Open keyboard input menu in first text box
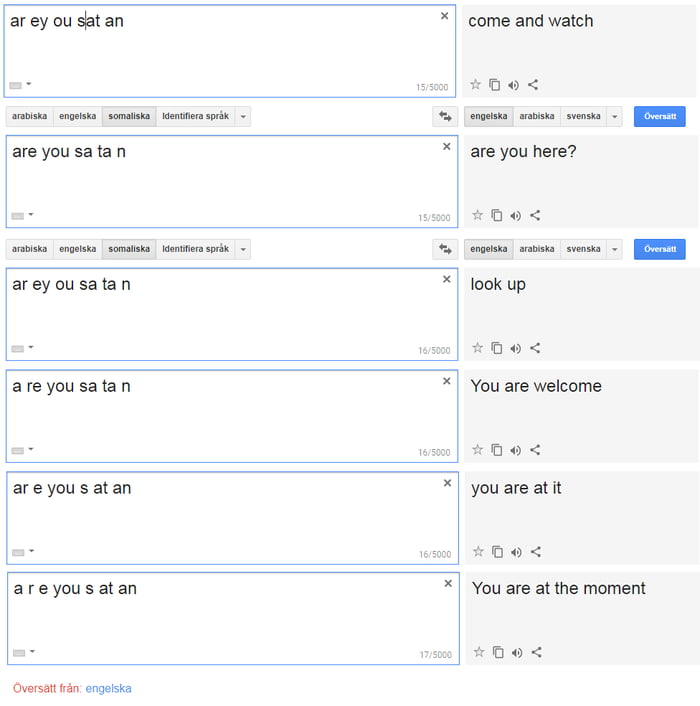 pyautogui.click(x=21, y=85)
